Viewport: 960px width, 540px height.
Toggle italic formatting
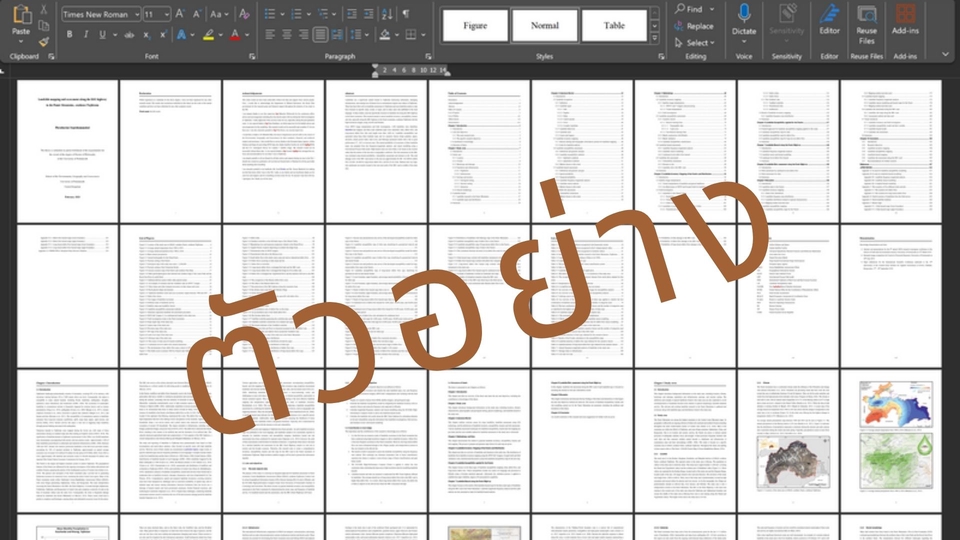pos(86,35)
